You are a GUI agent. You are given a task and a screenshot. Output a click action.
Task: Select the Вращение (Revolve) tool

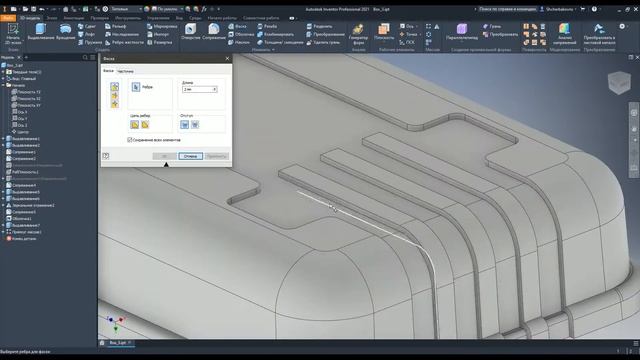click(65, 32)
